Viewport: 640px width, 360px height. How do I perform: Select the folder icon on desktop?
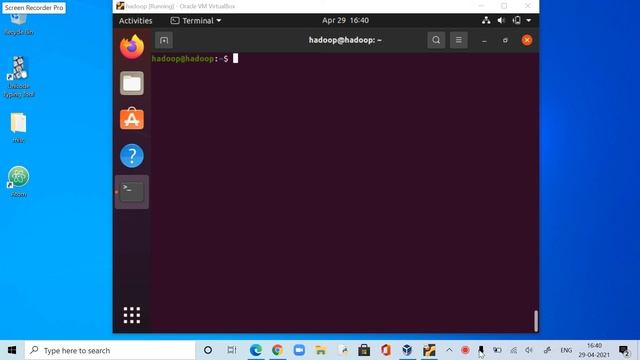(19, 127)
